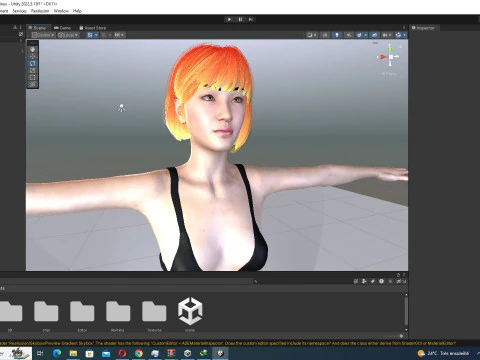Click the save search (star) icon
Screen dimensions: 480x360
coord(390,281)
